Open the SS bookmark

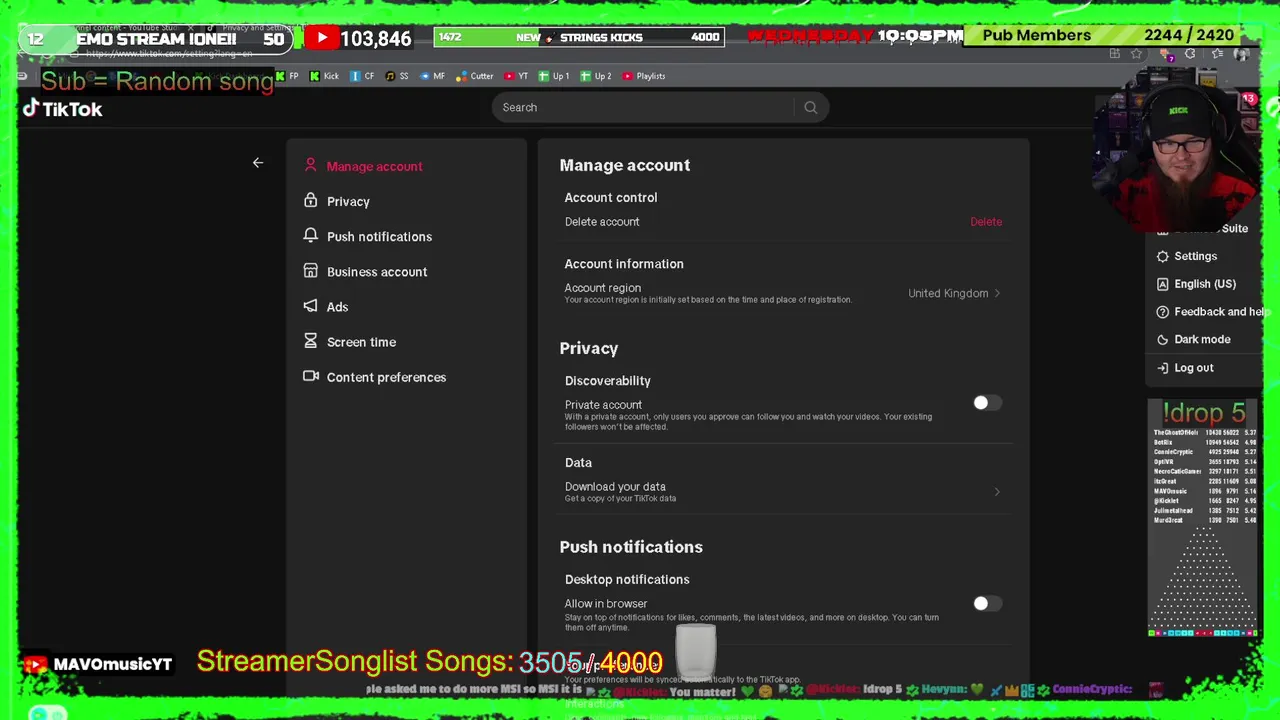[x=397, y=76]
